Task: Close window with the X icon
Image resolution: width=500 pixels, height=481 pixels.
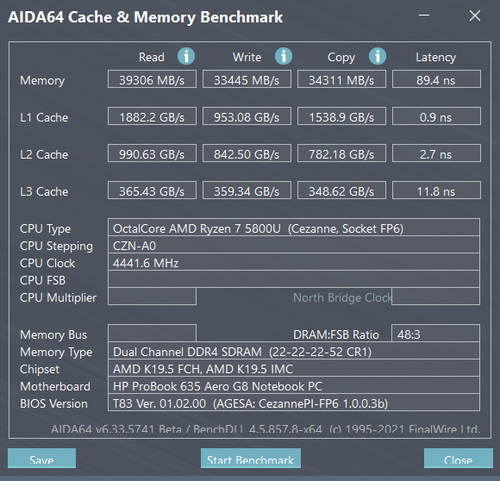Action: [x=475, y=16]
